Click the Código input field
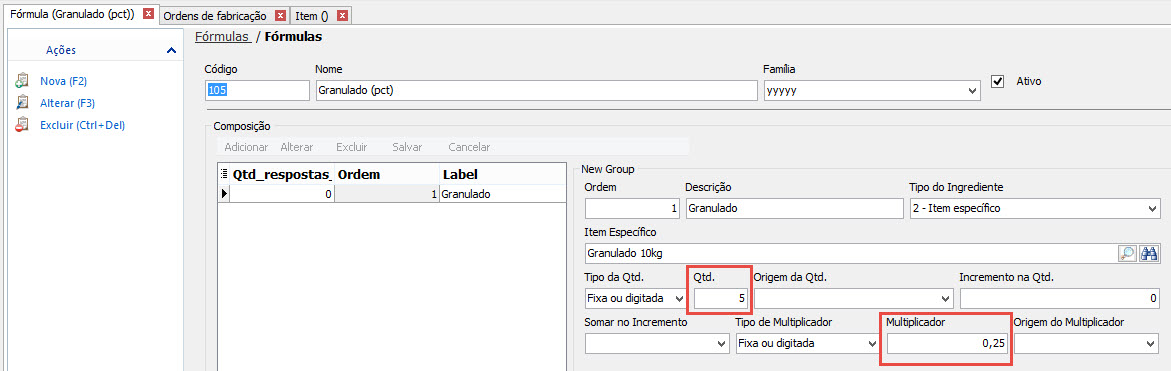 257,90
